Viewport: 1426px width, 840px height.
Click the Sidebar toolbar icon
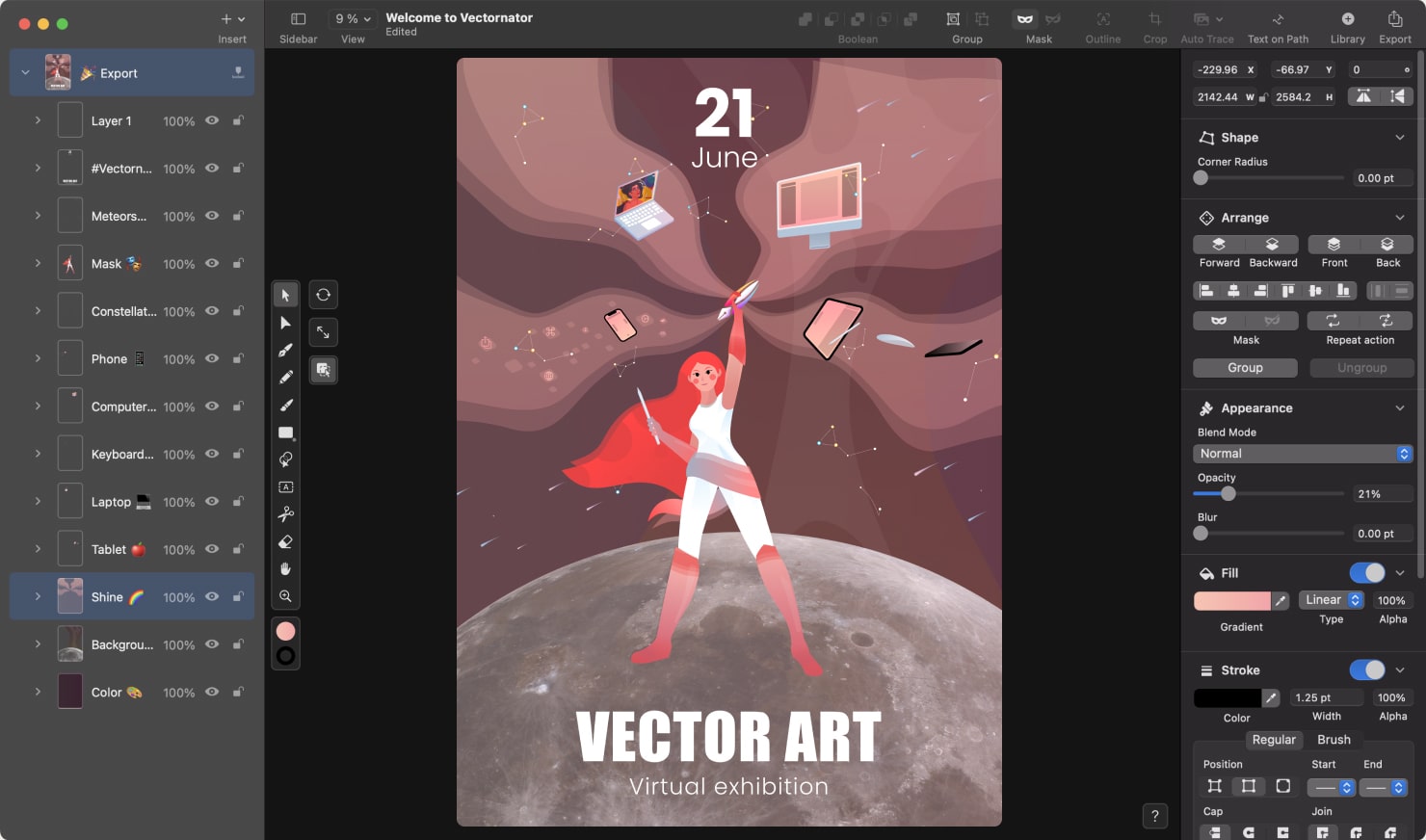tap(299, 19)
